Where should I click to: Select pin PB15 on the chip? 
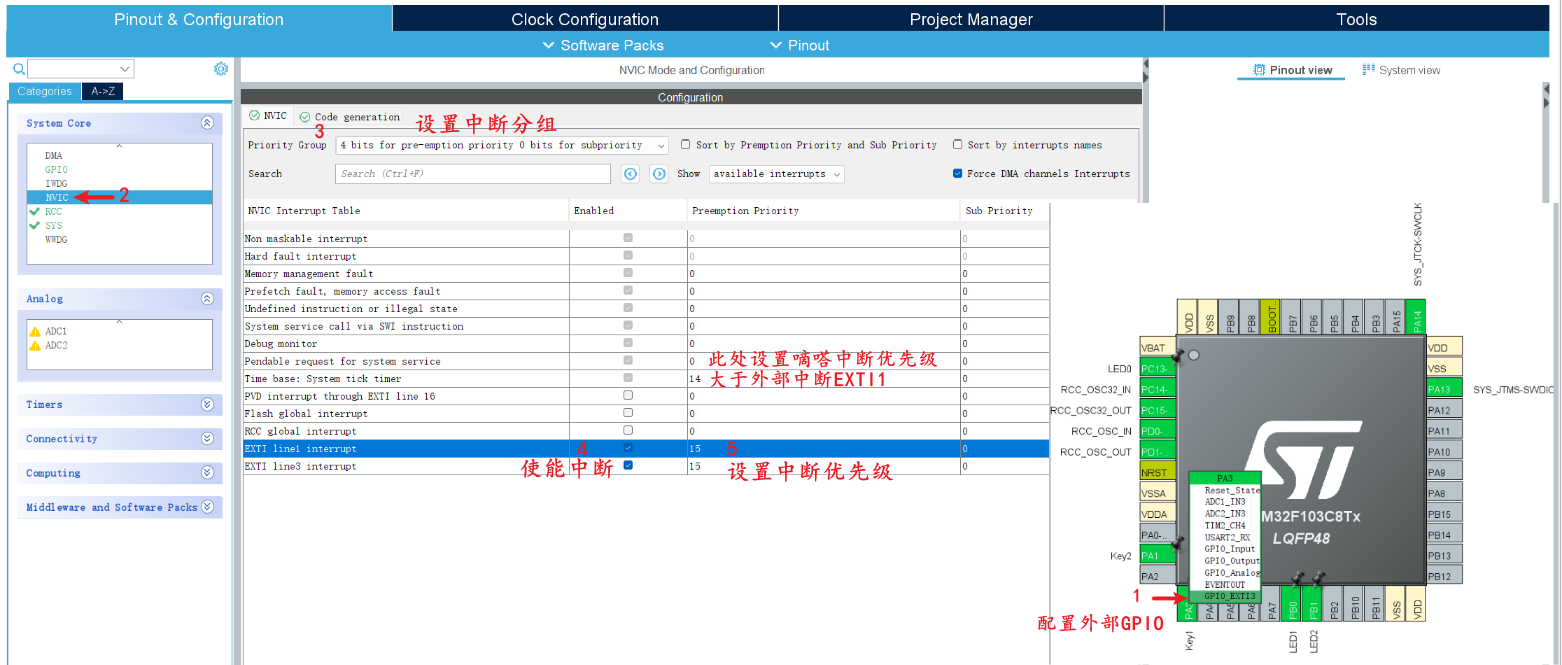1444,514
